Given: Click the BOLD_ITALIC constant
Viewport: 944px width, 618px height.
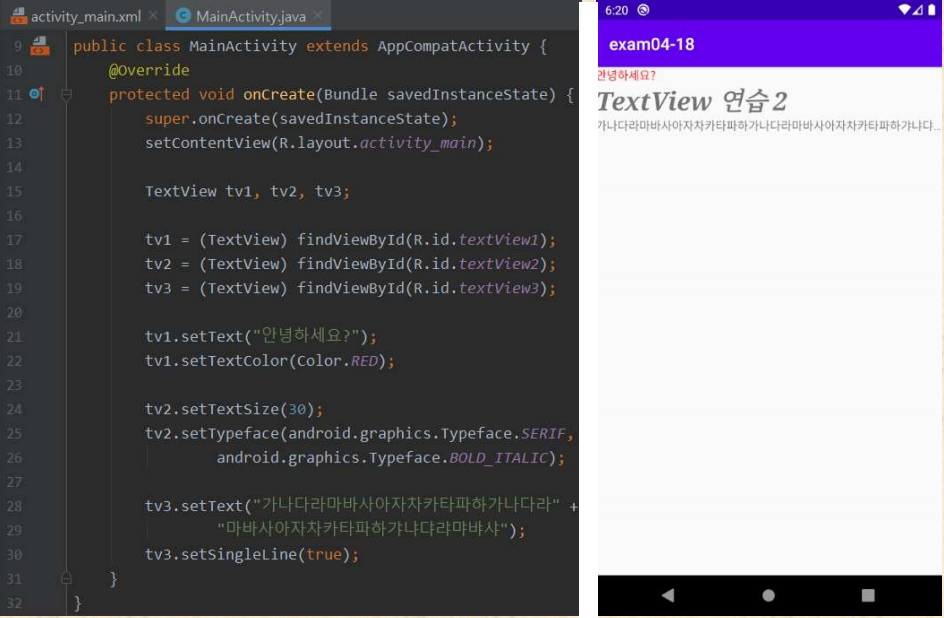Looking at the screenshot, I should (x=498, y=458).
